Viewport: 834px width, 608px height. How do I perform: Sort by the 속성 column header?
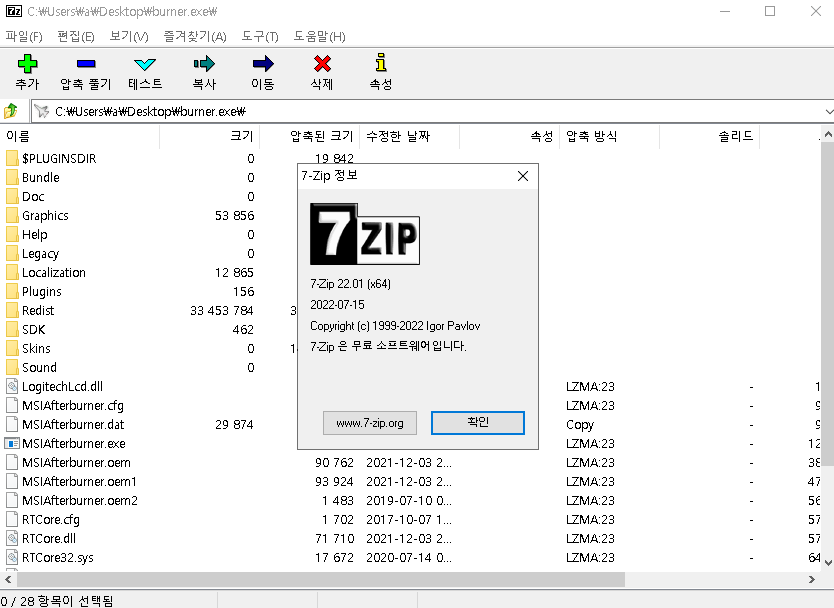click(510, 136)
